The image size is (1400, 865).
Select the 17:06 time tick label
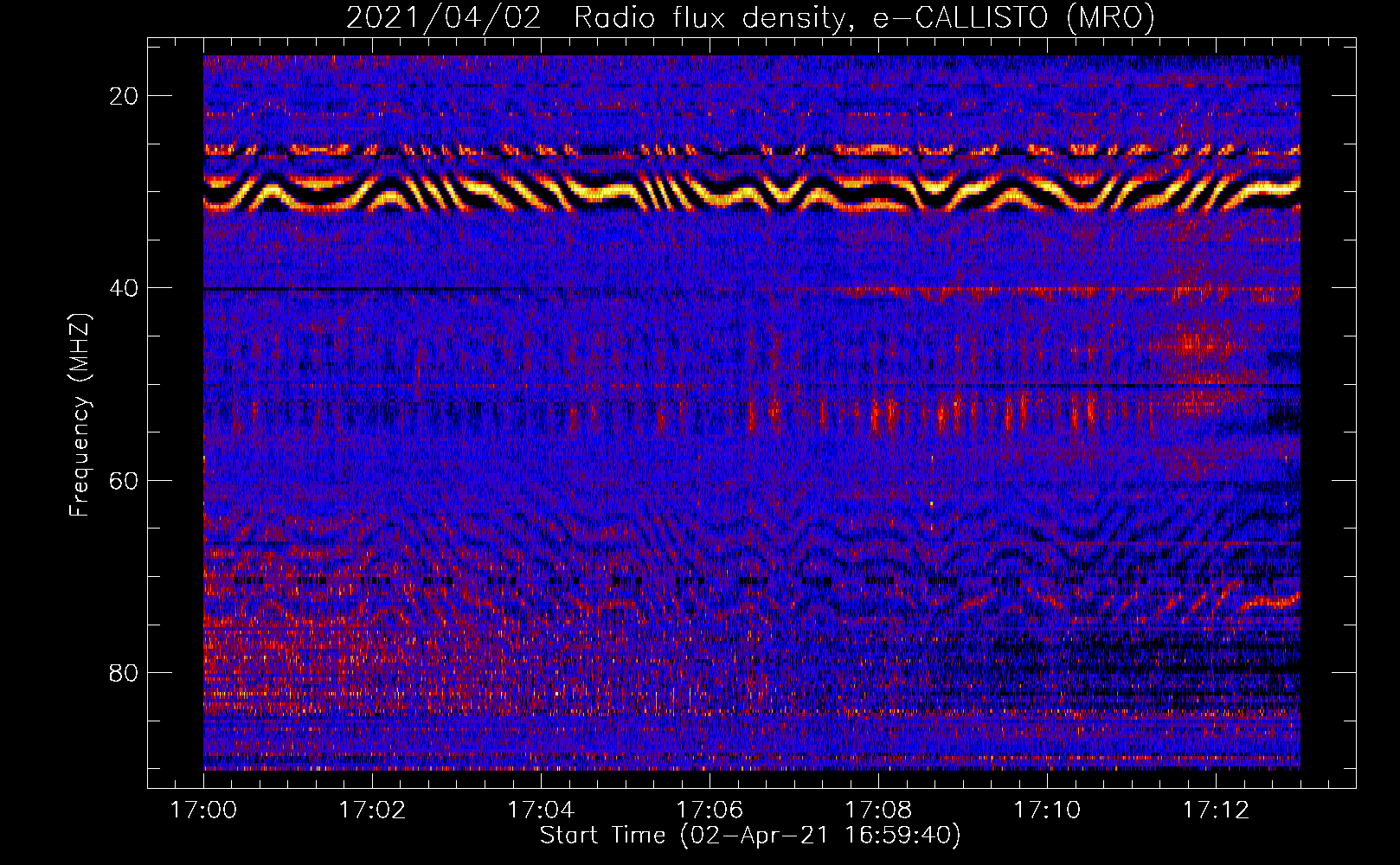pos(710,811)
